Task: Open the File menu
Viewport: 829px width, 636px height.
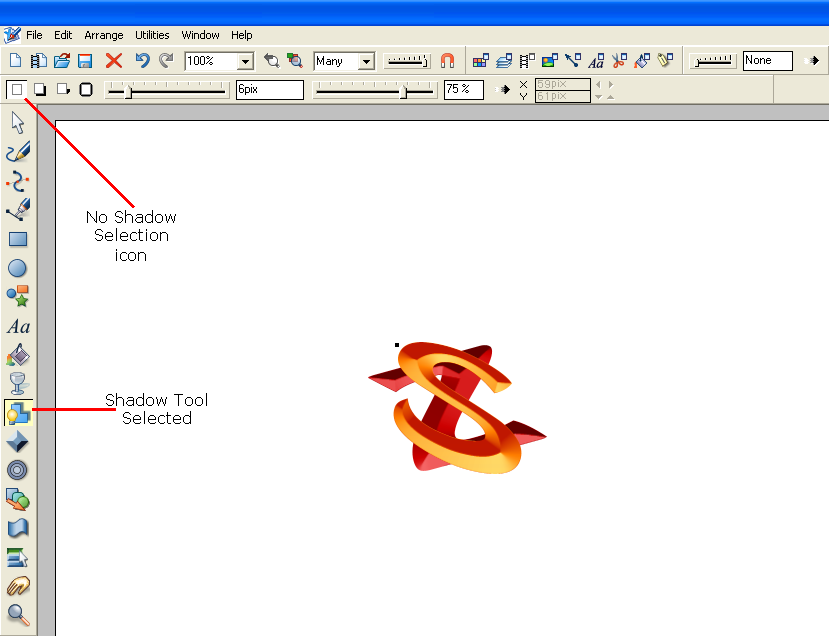Action: 34,35
